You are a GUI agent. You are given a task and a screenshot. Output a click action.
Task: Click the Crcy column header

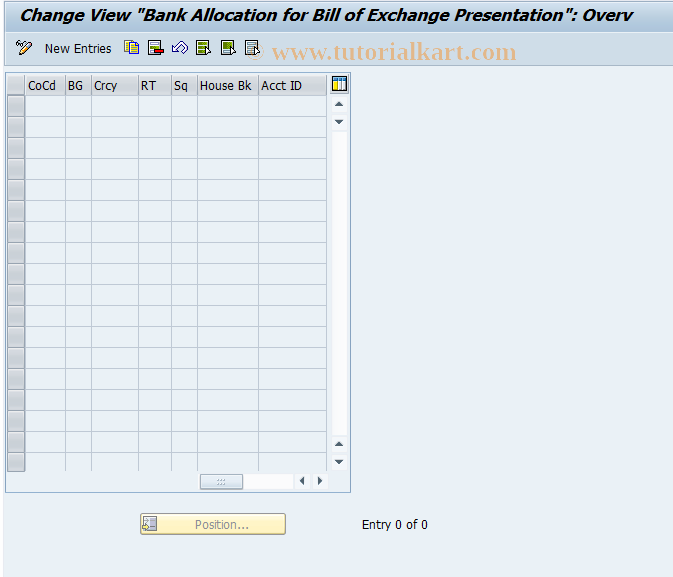[x=115, y=85]
